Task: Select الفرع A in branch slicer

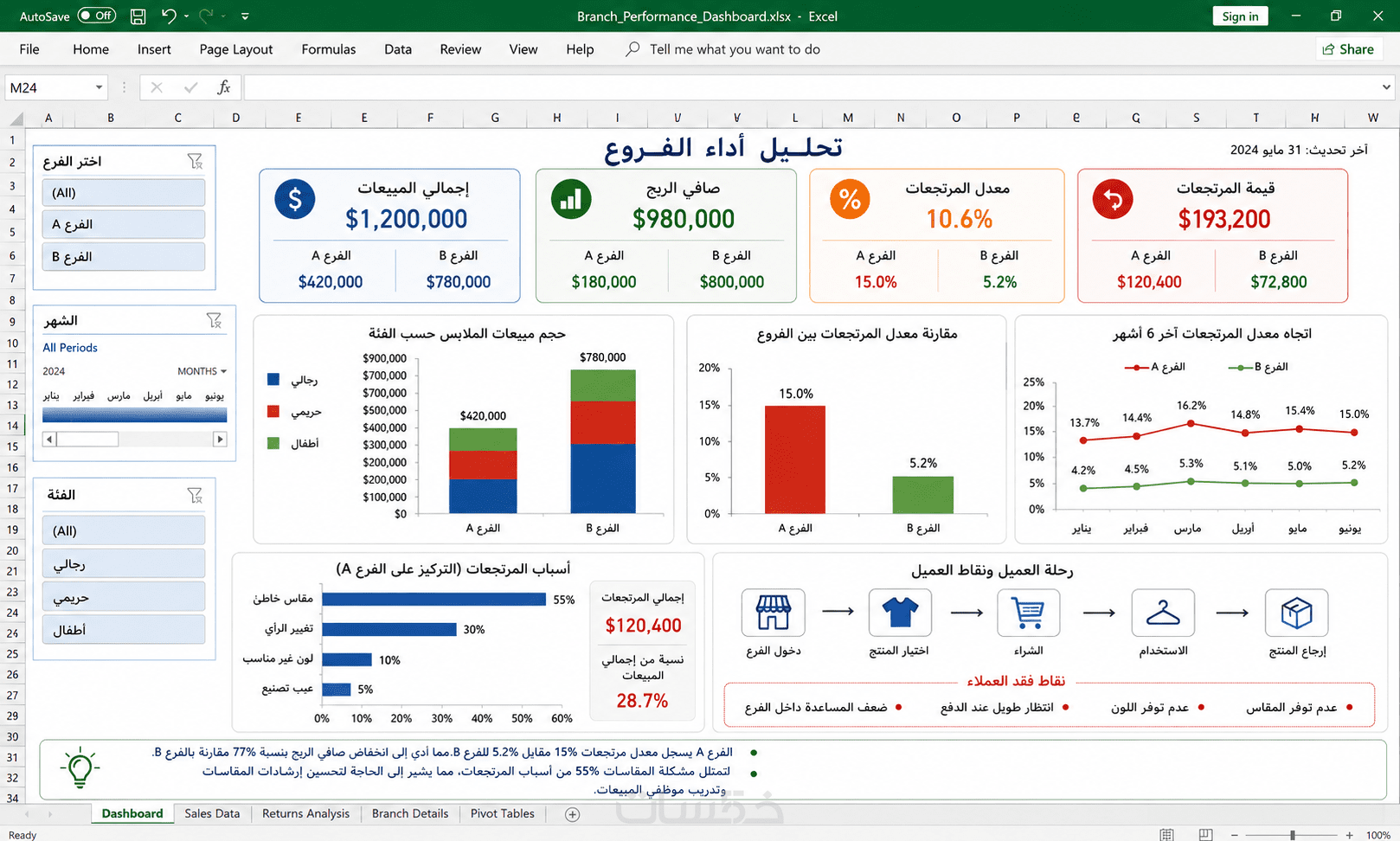Action: coord(124,224)
